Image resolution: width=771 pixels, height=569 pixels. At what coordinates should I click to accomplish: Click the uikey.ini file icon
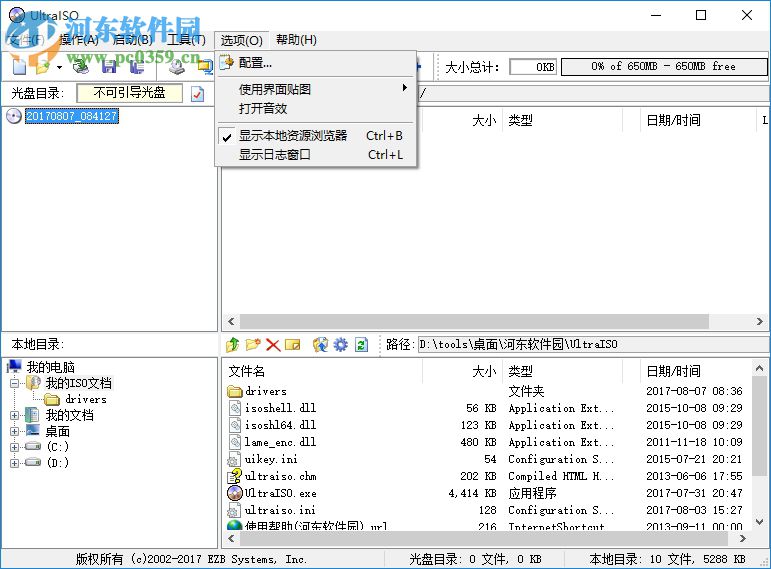pyautogui.click(x=234, y=459)
